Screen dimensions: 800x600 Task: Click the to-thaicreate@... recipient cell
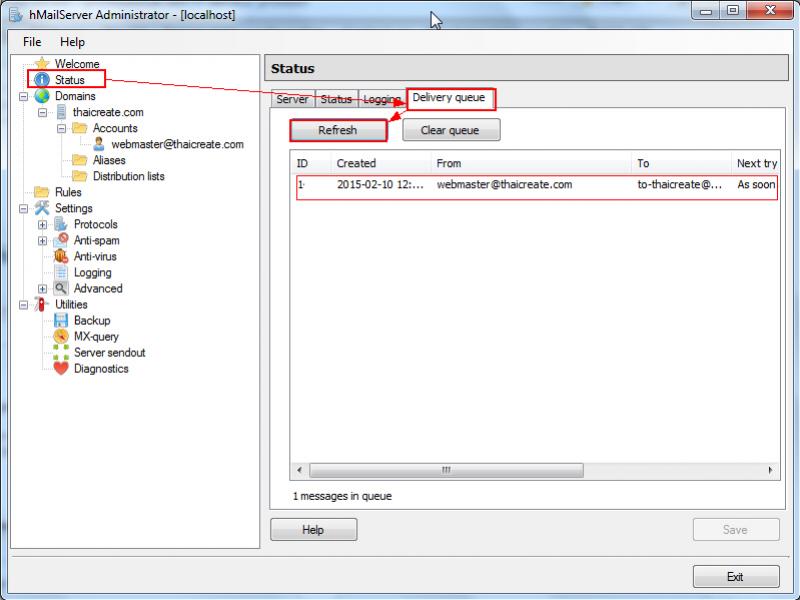tap(680, 185)
